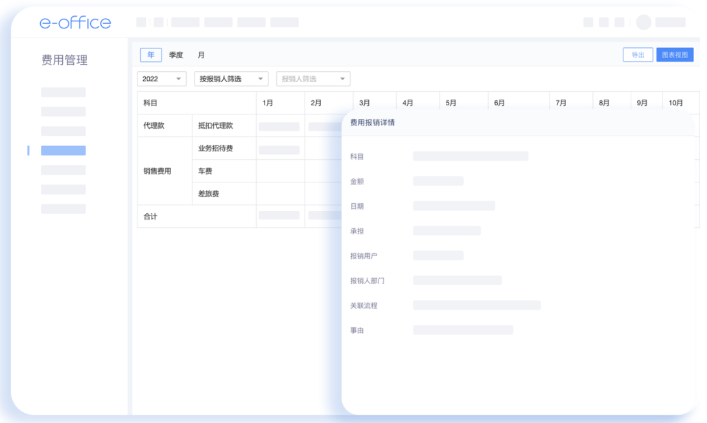Click the 金额 label in detail panel
This screenshot has height=423, width=707.
(357, 181)
